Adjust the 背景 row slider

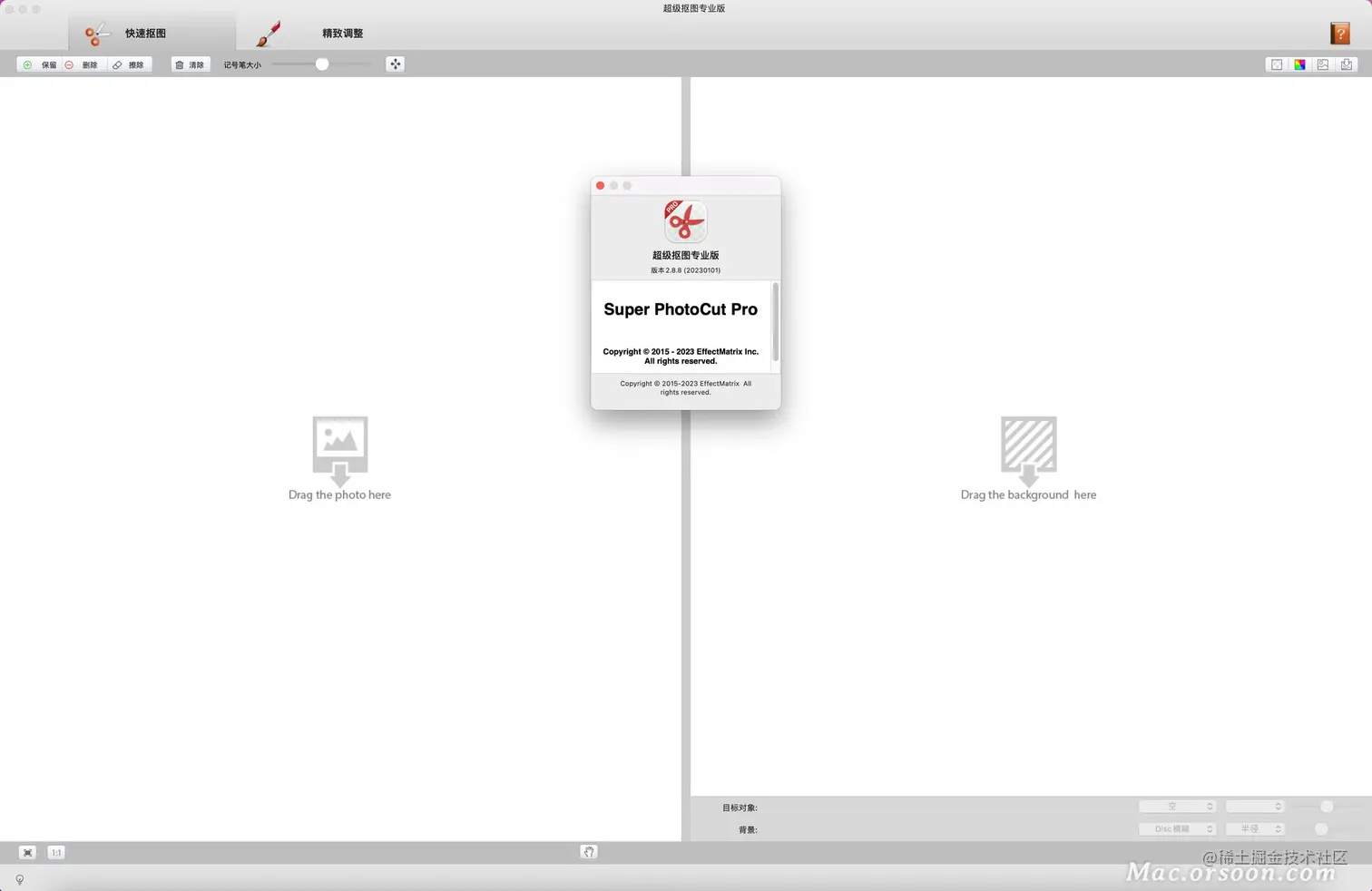click(x=1321, y=829)
